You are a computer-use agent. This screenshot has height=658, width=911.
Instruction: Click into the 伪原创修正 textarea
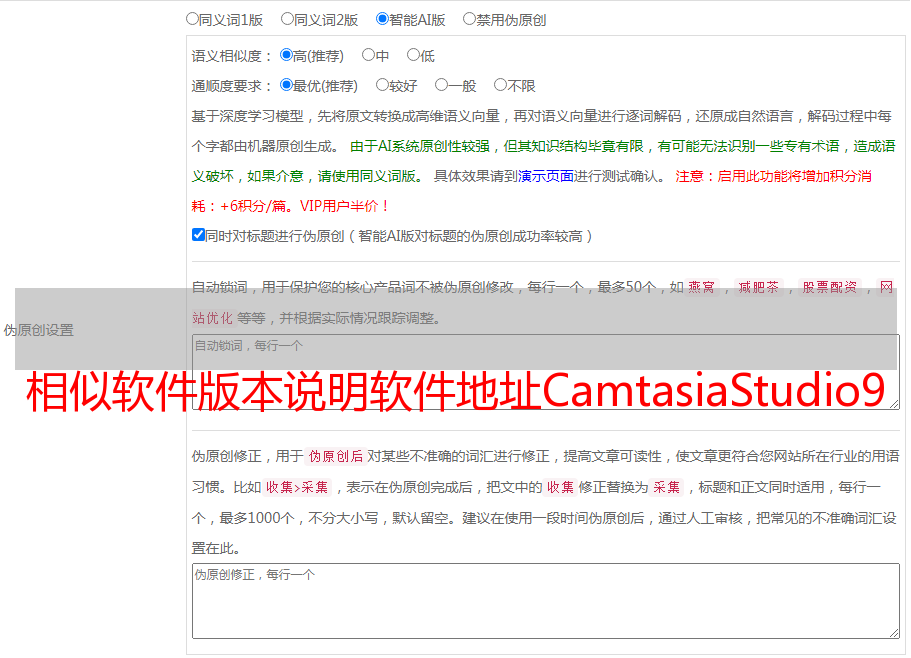tap(546, 601)
